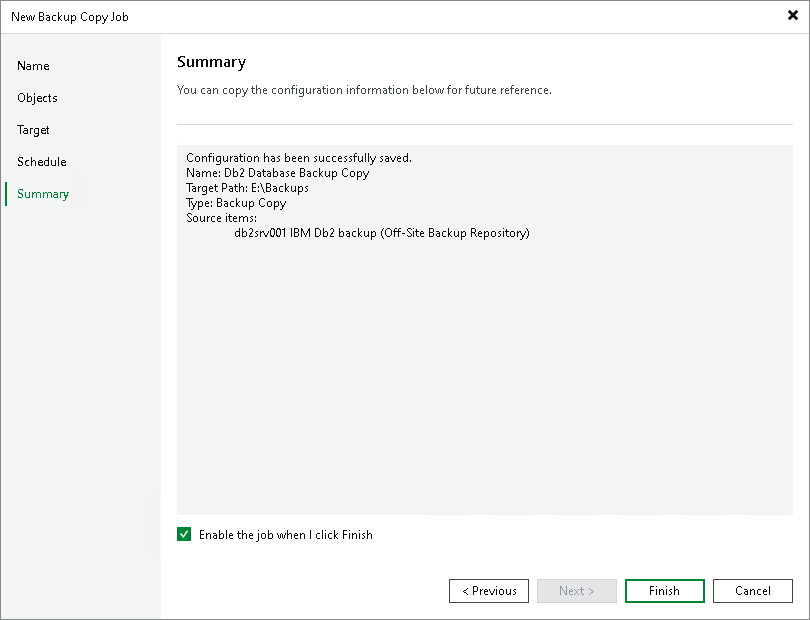Screen dimensions: 810x620
Task: Select the Name step in the sidebar
Action: click(x=33, y=66)
